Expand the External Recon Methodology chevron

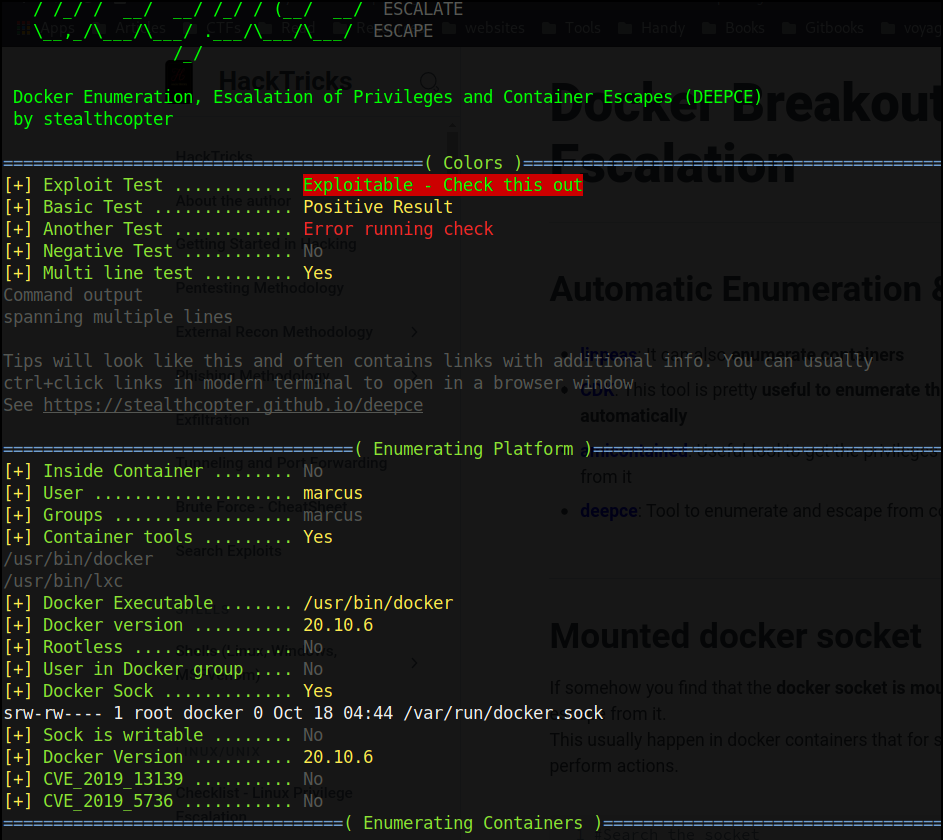click(x=414, y=332)
